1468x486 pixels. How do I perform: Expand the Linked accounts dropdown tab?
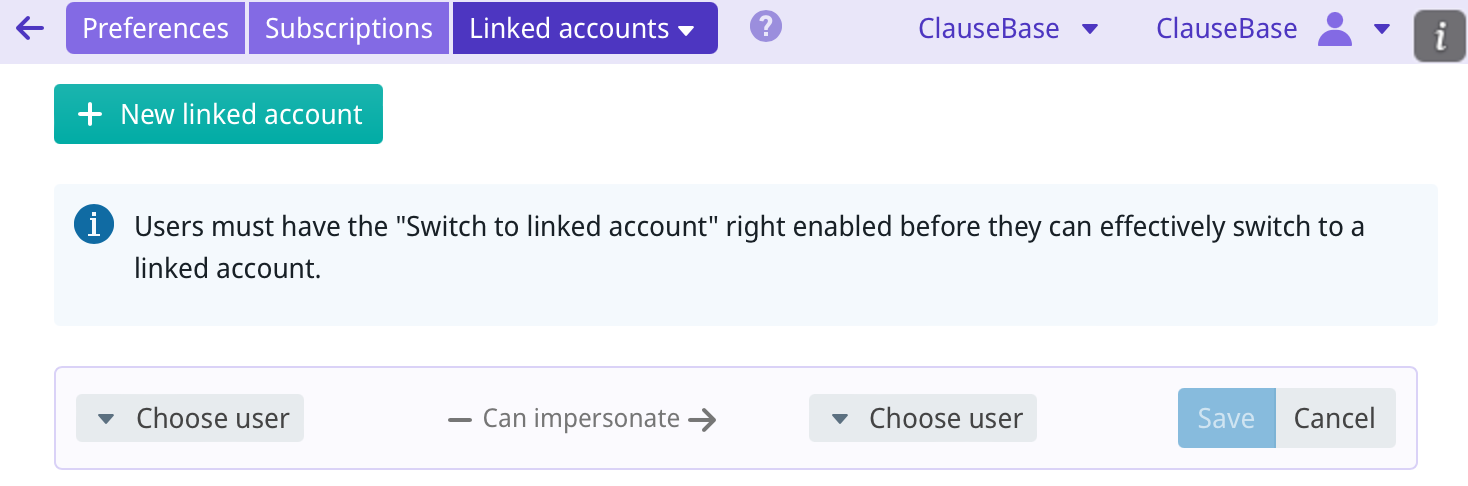(x=584, y=28)
